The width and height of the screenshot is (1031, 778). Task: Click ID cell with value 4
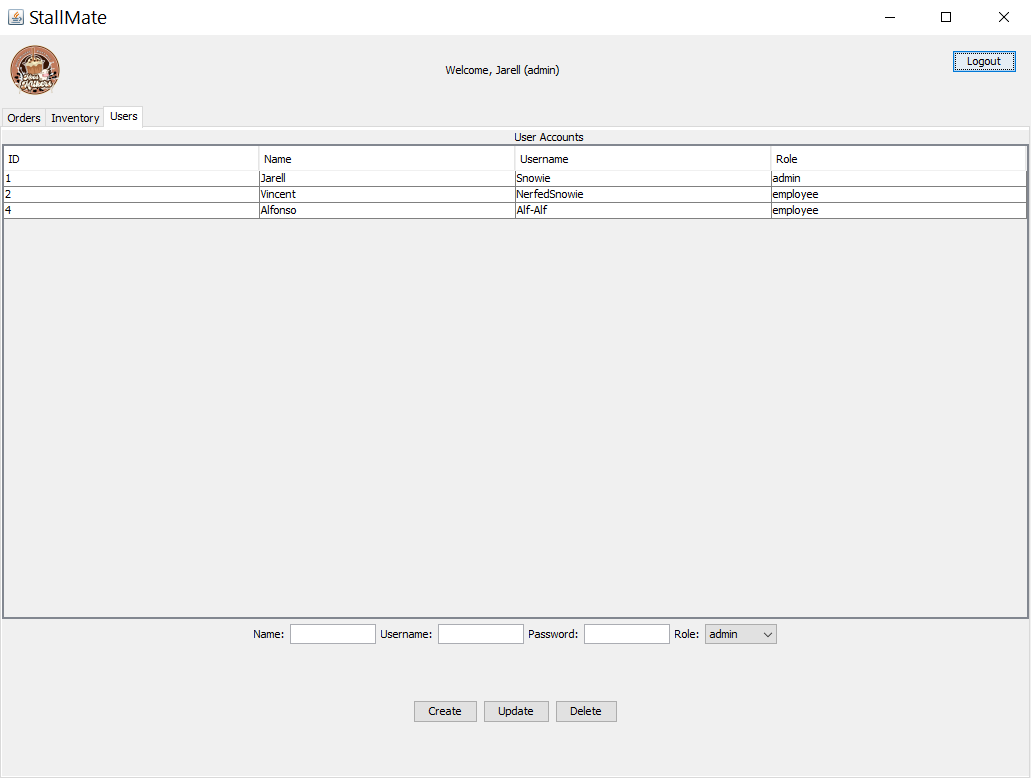132,210
